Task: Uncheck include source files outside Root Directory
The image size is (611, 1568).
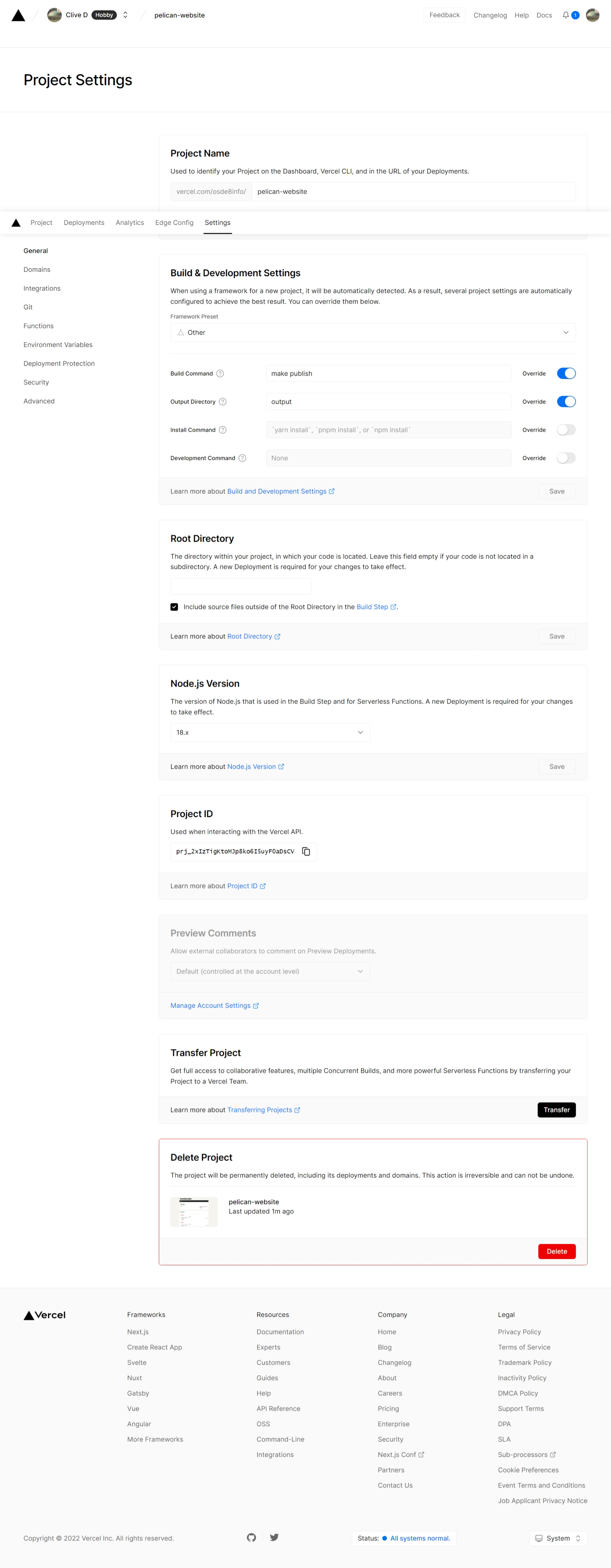Action: pos(174,607)
